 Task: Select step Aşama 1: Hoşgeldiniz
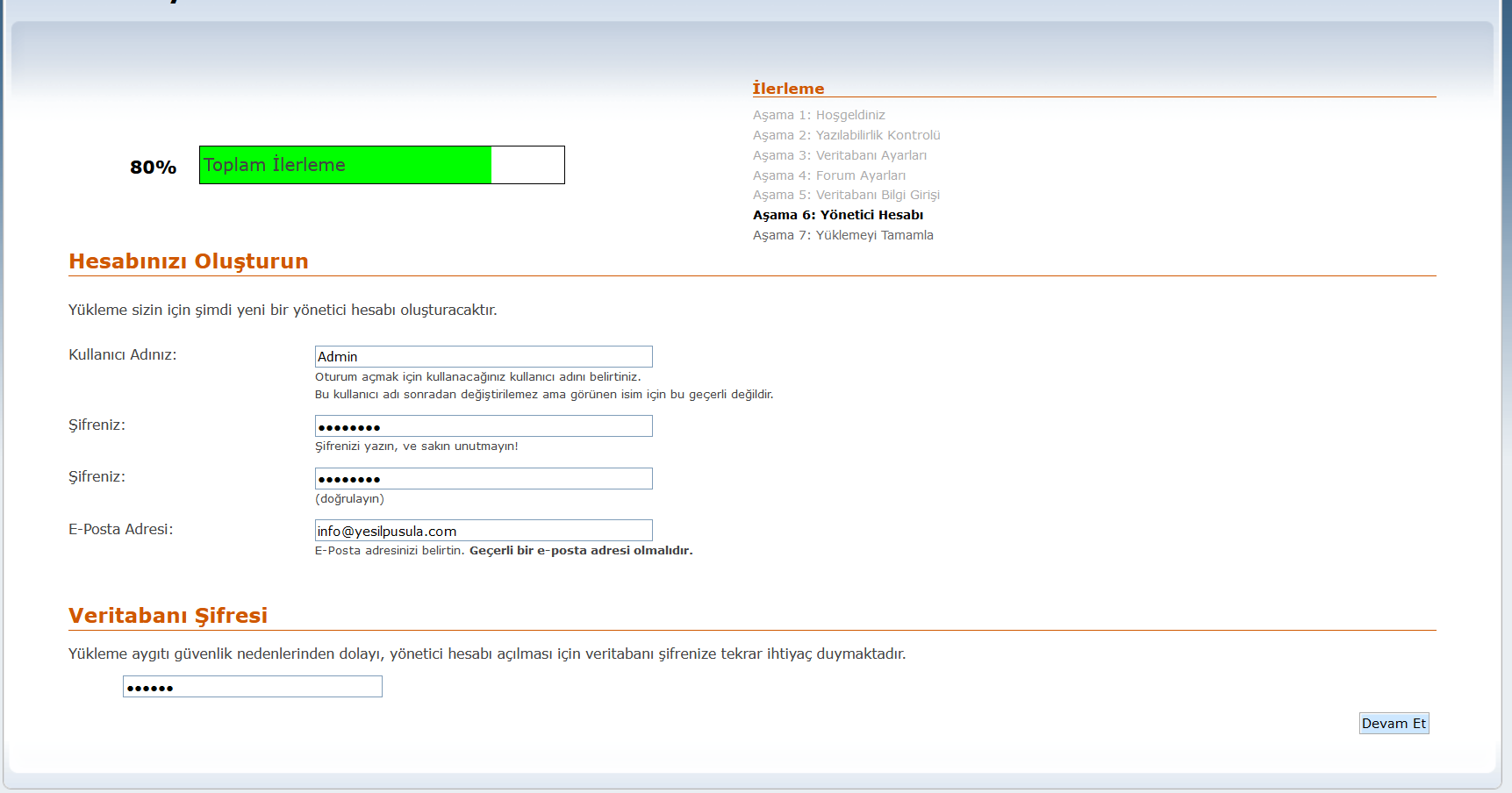pyautogui.click(x=818, y=115)
